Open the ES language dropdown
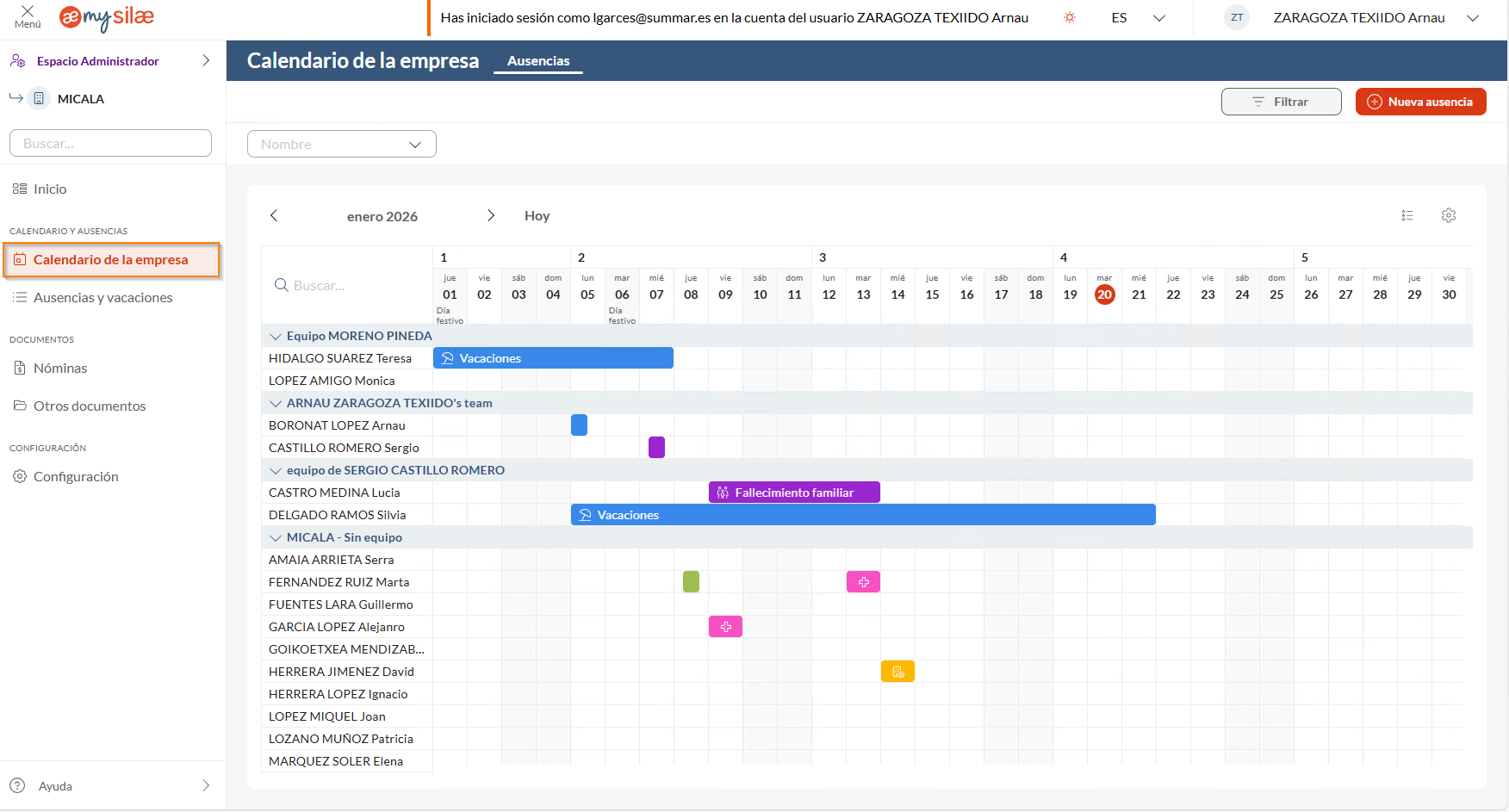 [1137, 18]
